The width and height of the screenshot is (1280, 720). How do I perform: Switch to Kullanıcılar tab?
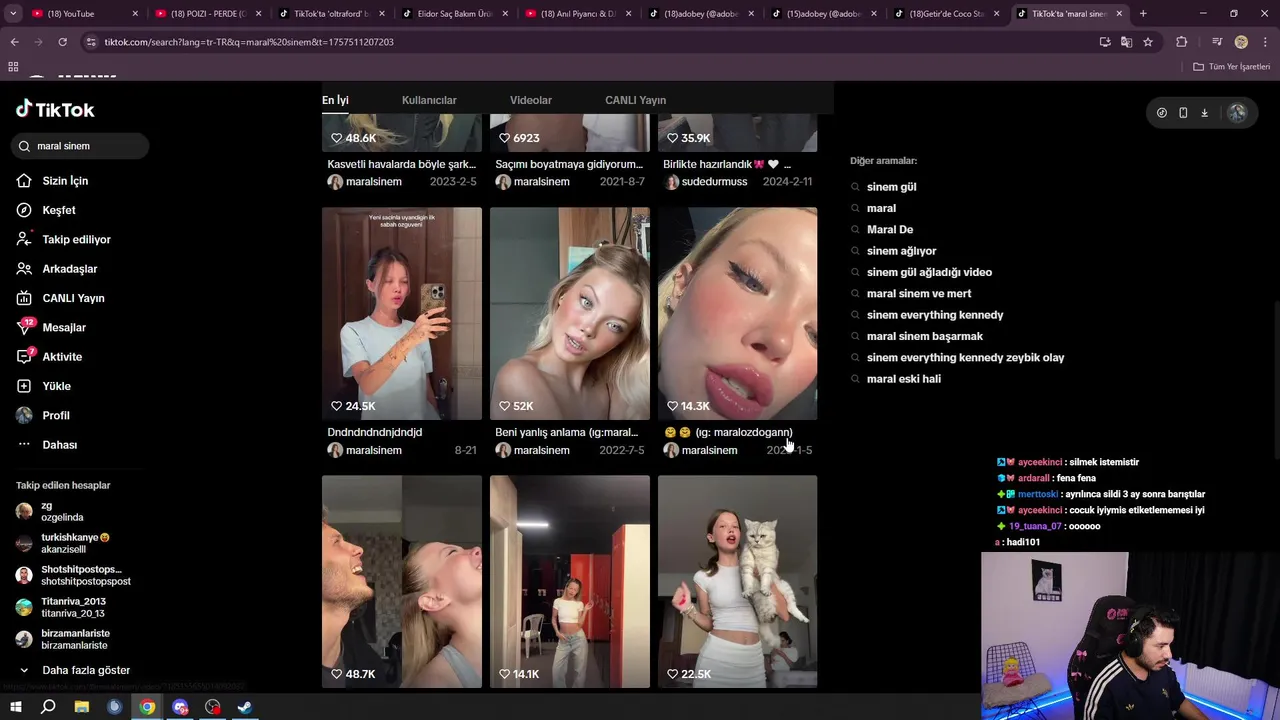point(429,100)
